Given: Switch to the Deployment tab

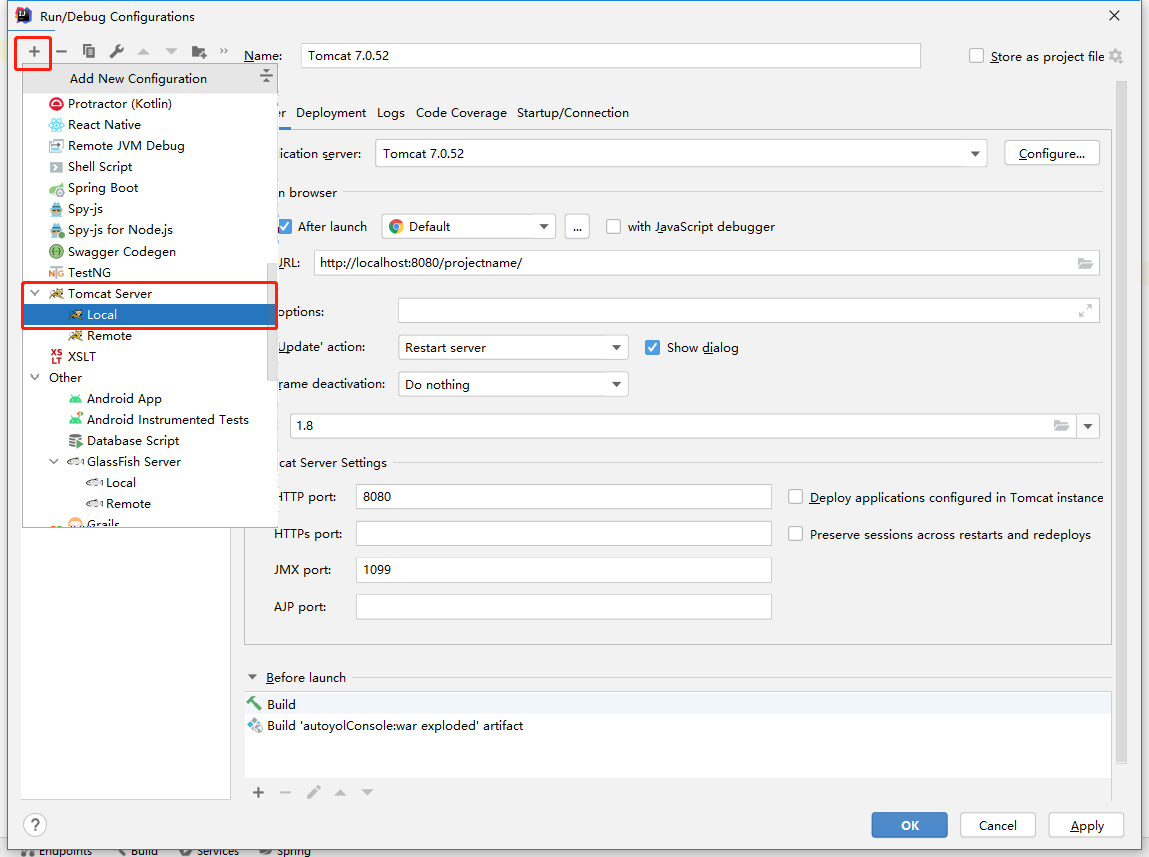Looking at the screenshot, I should pos(330,113).
